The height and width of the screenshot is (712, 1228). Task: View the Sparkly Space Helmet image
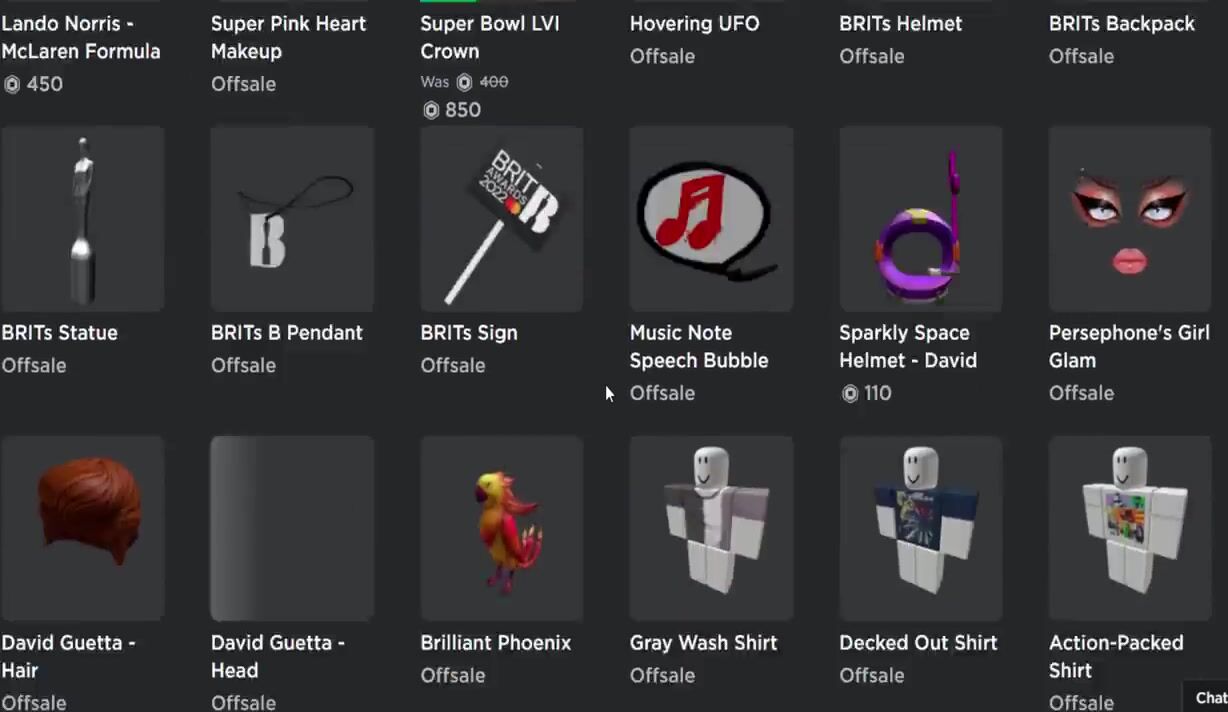(921, 219)
